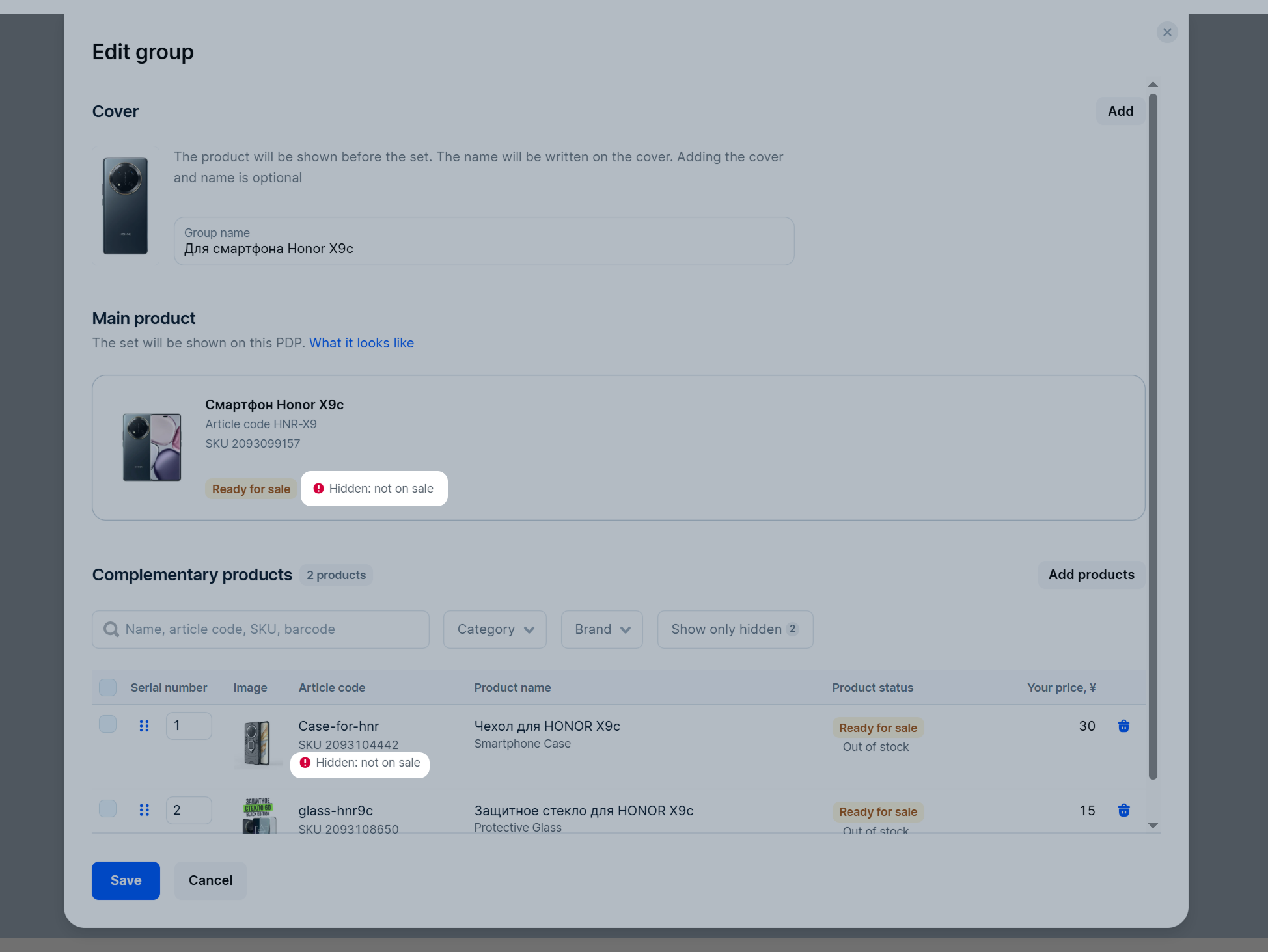The height and width of the screenshot is (952, 1268).
Task: Grab the drag handle of row 2
Action: pos(145,810)
